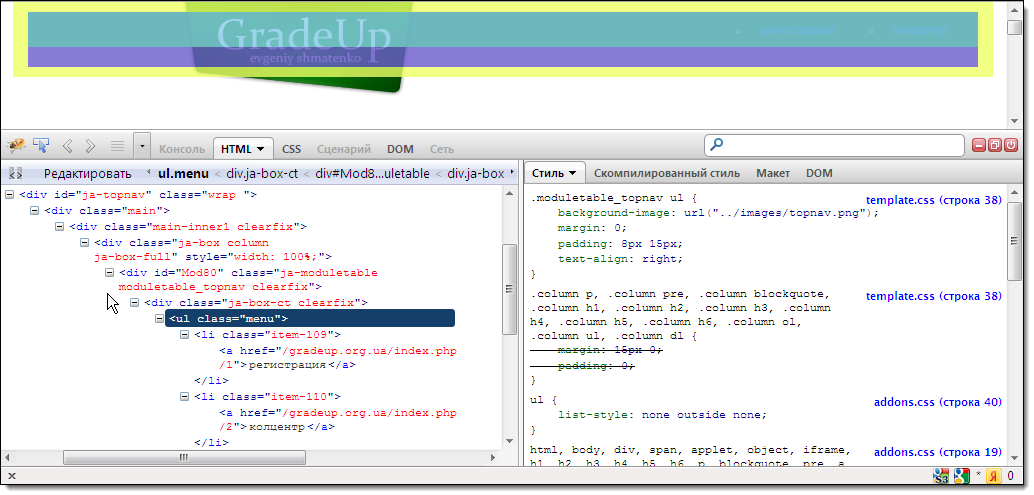The image size is (1034, 495).
Task: Turn off Firebug with the power icon
Action: (x=1011, y=146)
